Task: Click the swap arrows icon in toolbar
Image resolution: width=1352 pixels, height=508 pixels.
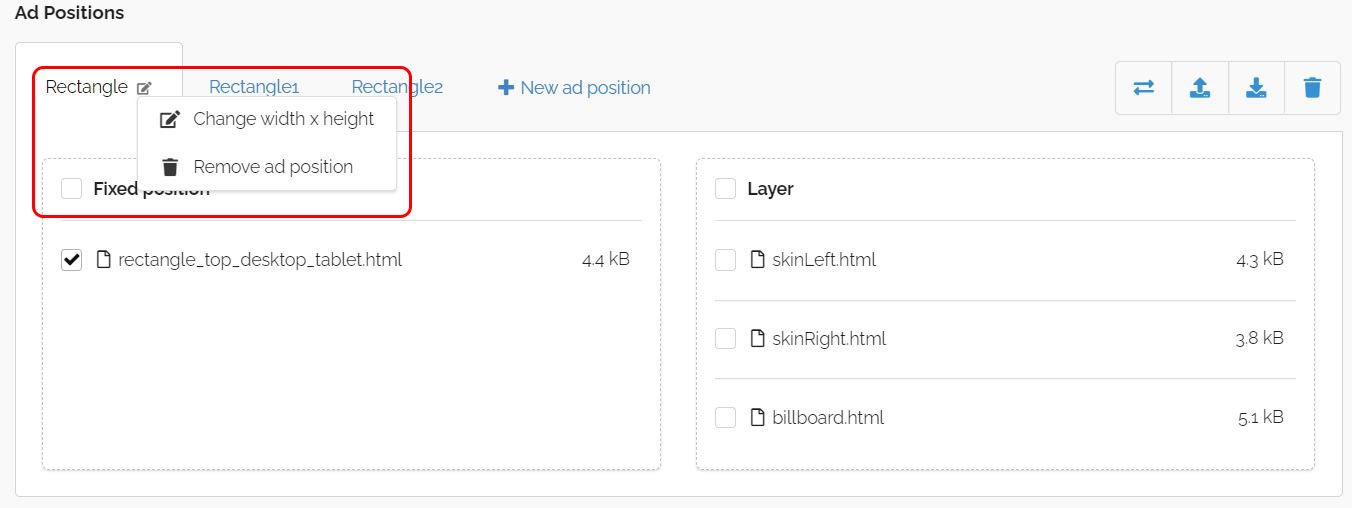Action: 1144,88
